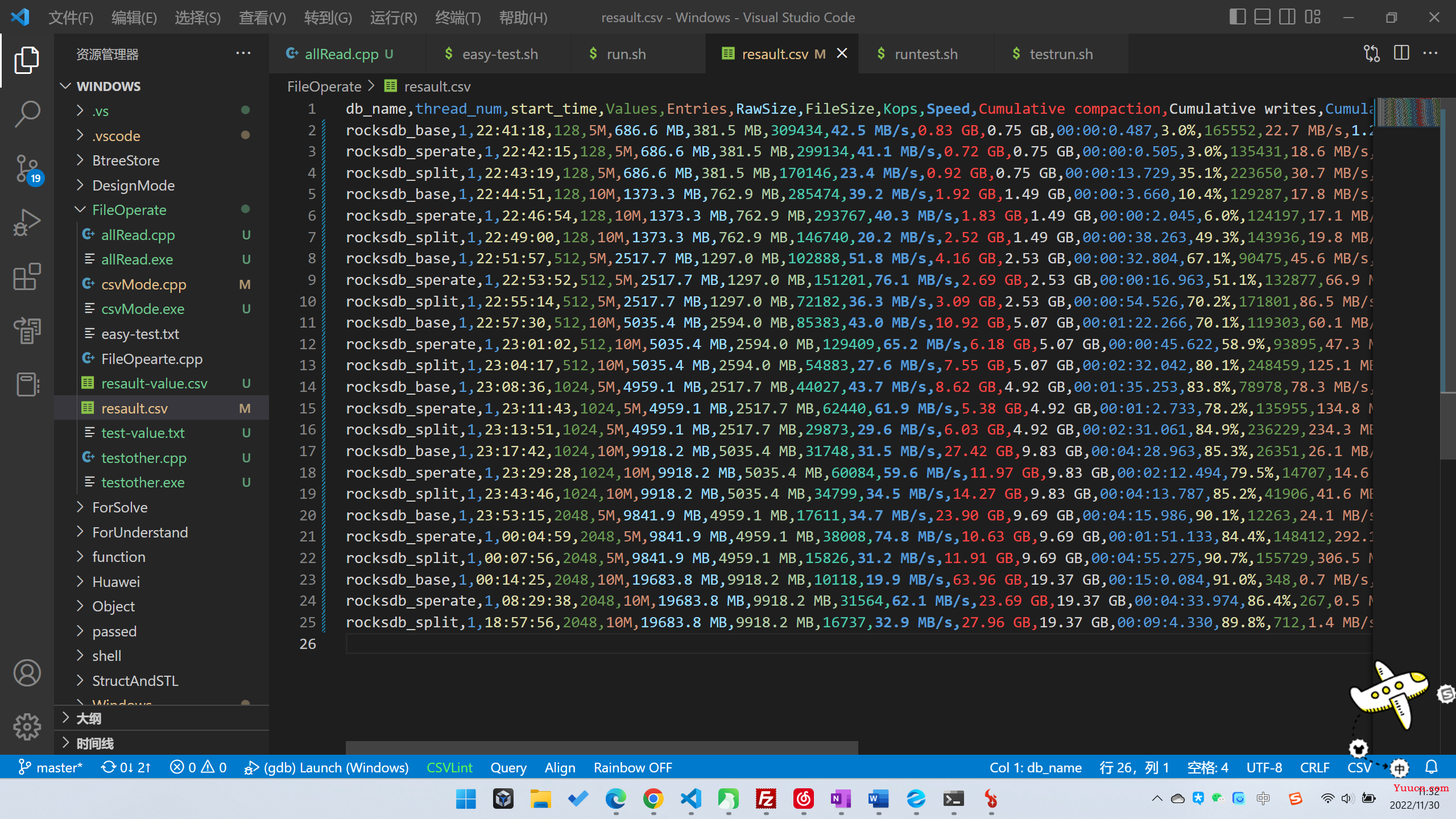This screenshot has width=1456, height=819.
Task: Expand the Huawei folder
Action: [162, 582]
